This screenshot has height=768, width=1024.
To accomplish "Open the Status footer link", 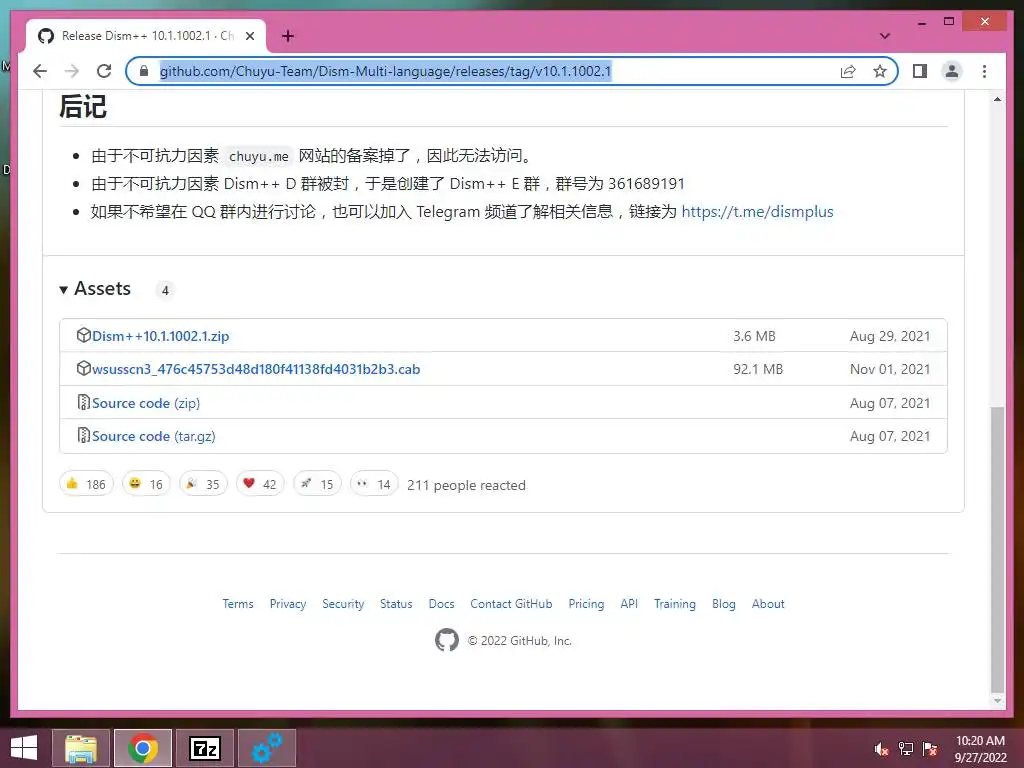I will tap(396, 604).
